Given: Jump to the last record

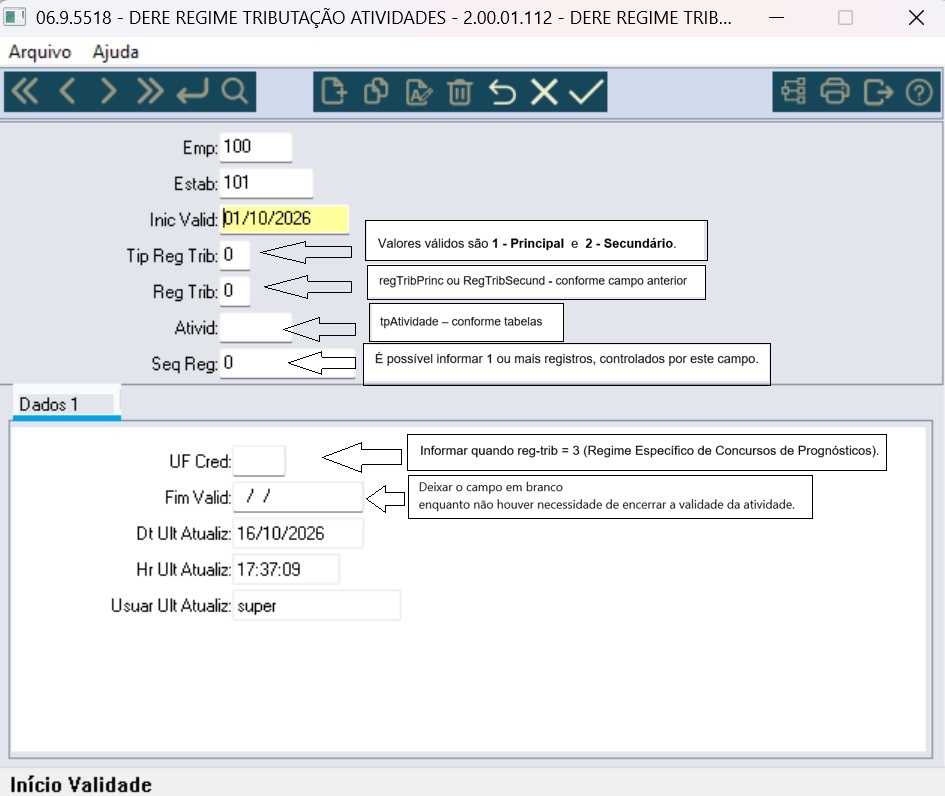Looking at the screenshot, I should click(149, 92).
